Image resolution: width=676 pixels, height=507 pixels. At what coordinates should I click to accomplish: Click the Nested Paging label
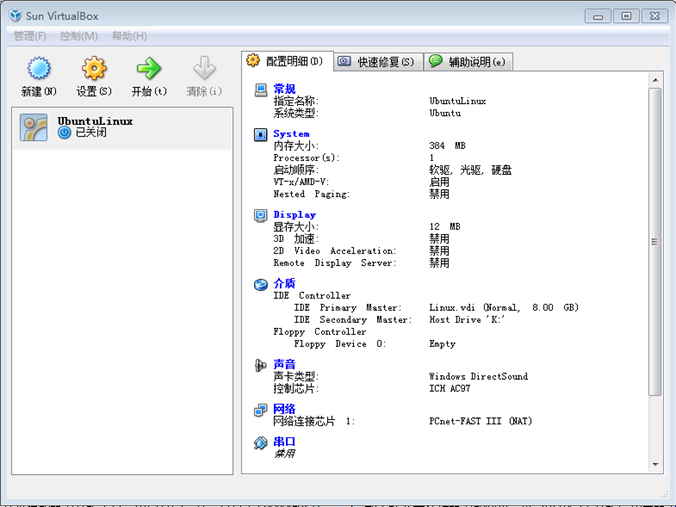point(311,194)
